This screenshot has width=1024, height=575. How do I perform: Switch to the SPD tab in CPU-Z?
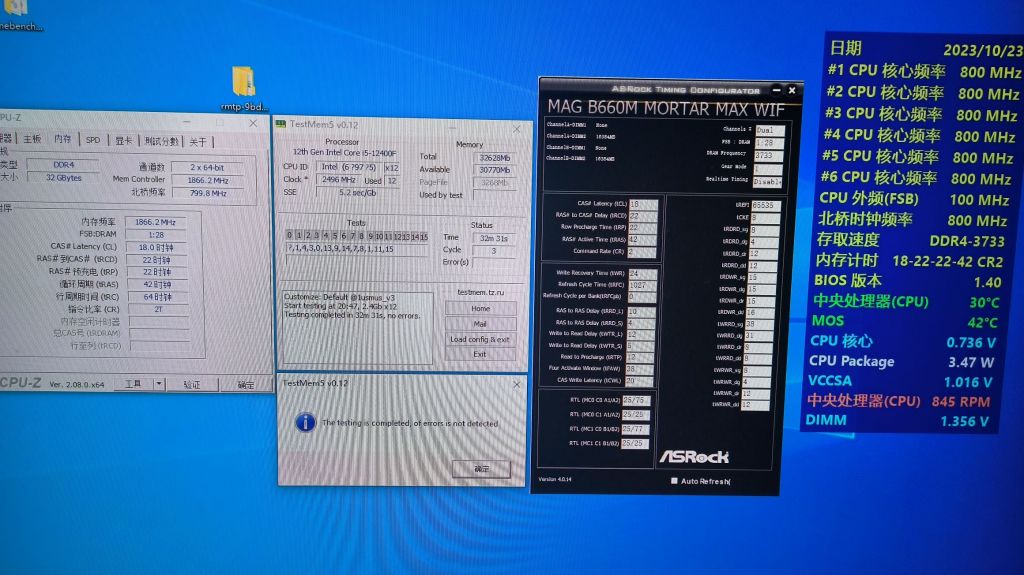(x=93, y=141)
